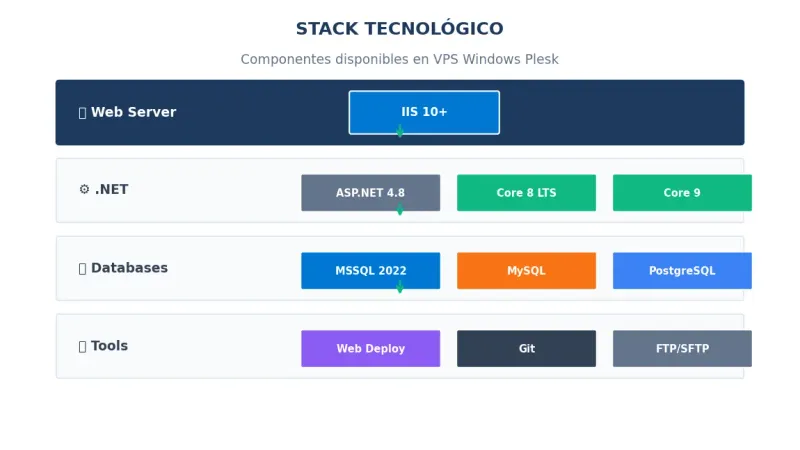Select the Core 9 box
This screenshot has height=450, width=800.
coord(682,193)
